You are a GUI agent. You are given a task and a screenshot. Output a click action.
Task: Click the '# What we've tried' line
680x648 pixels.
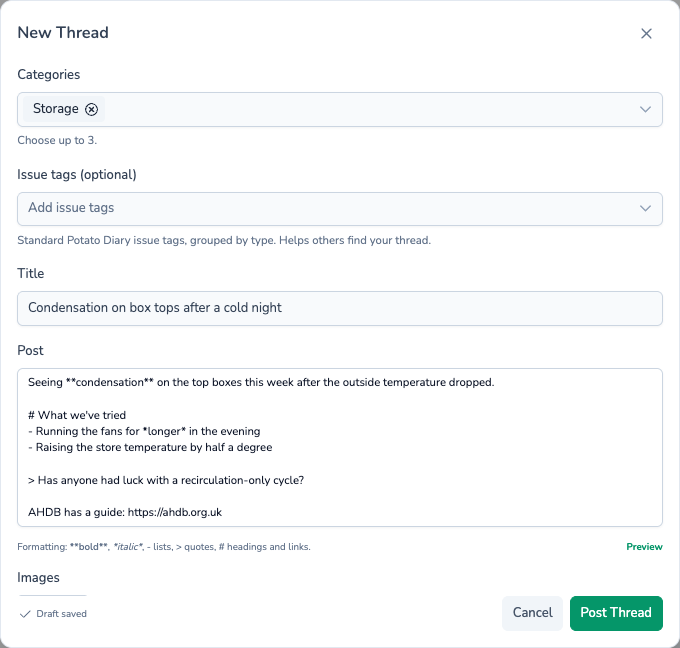pyautogui.click(x=77, y=415)
